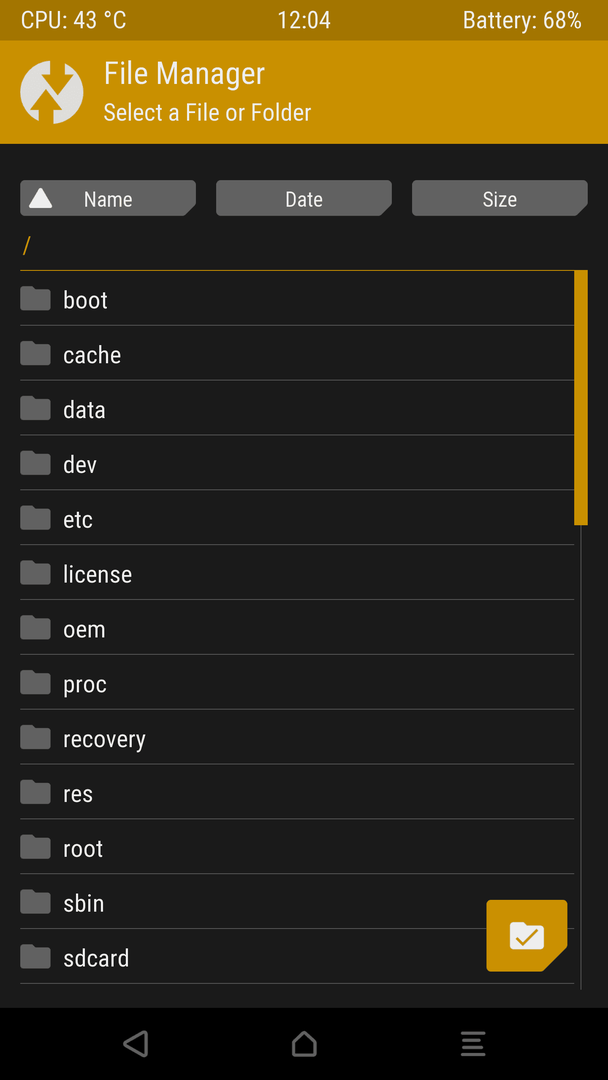This screenshot has width=608, height=1080.
Task: Toggle Name sort order ascending arrow
Action: (x=41, y=198)
